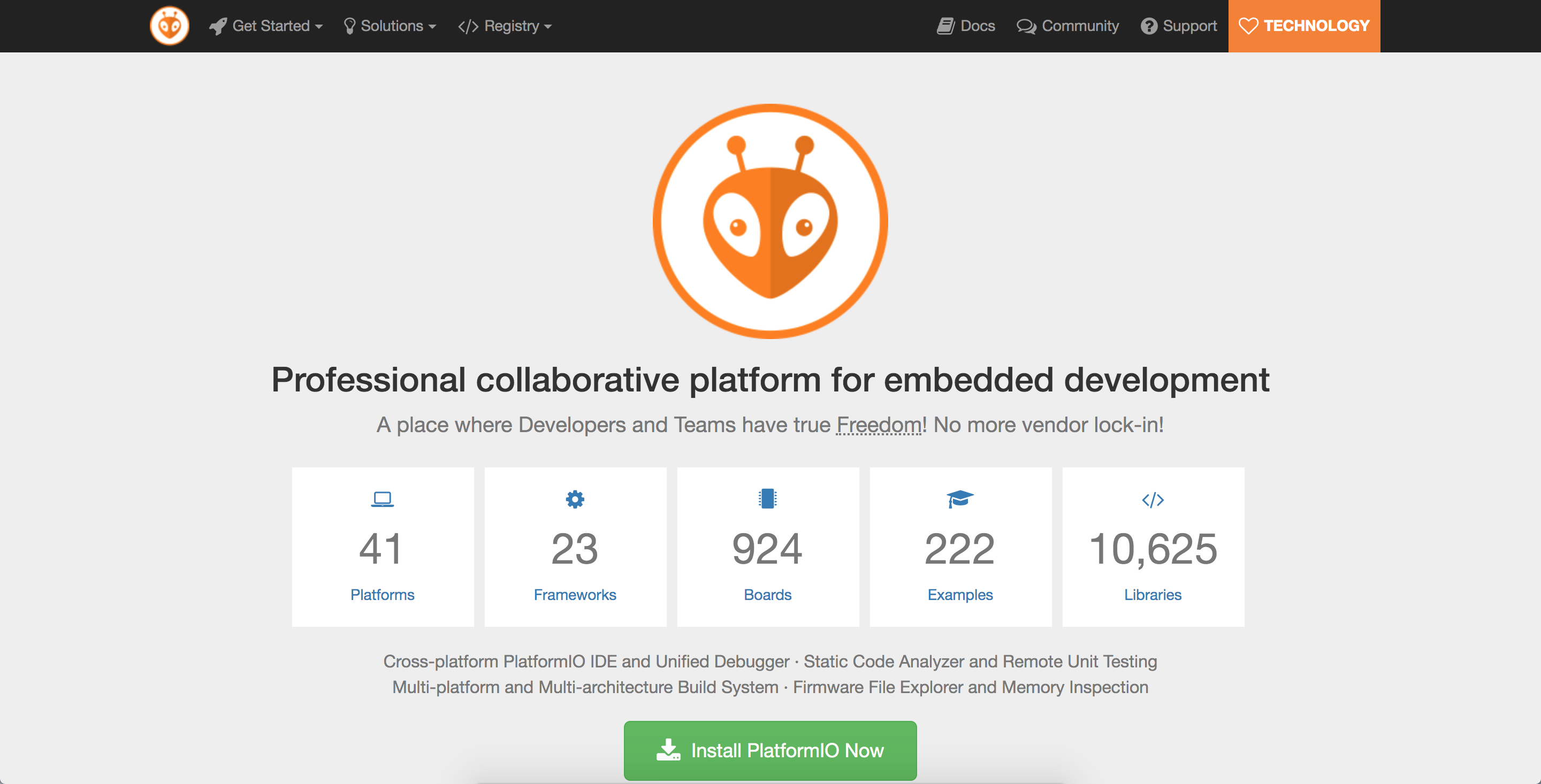
Task: Click the chat bubbles Community icon
Action: 1026,26
